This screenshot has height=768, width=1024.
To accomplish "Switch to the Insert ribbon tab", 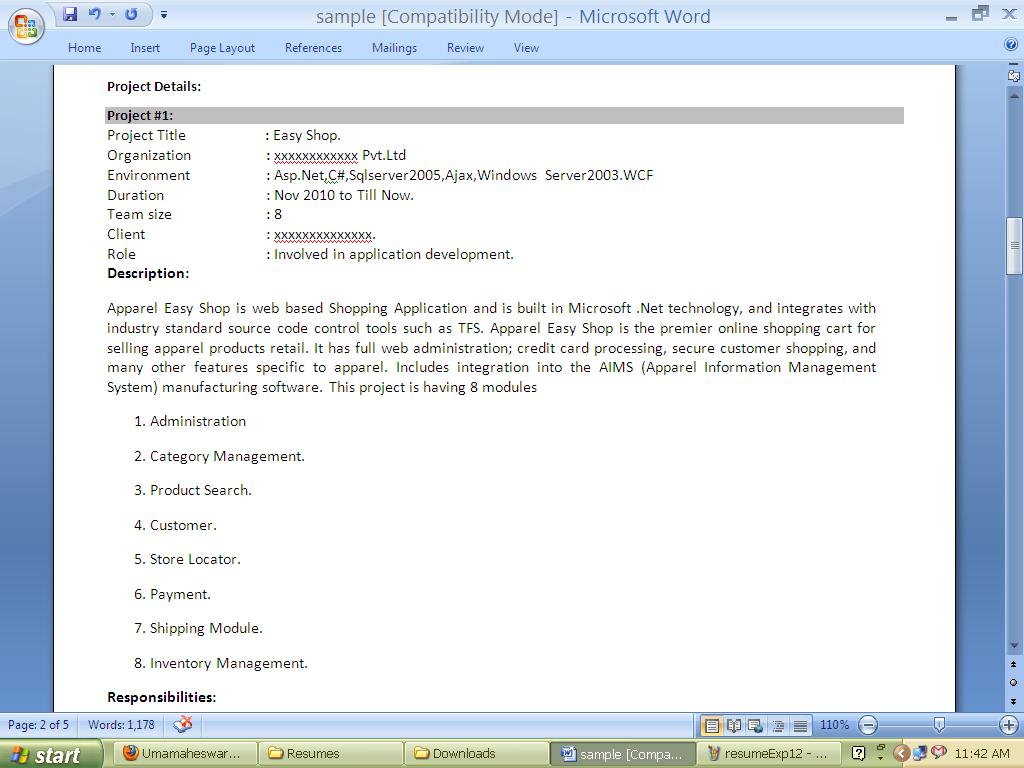I will pyautogui.click(x=145, y=48).
